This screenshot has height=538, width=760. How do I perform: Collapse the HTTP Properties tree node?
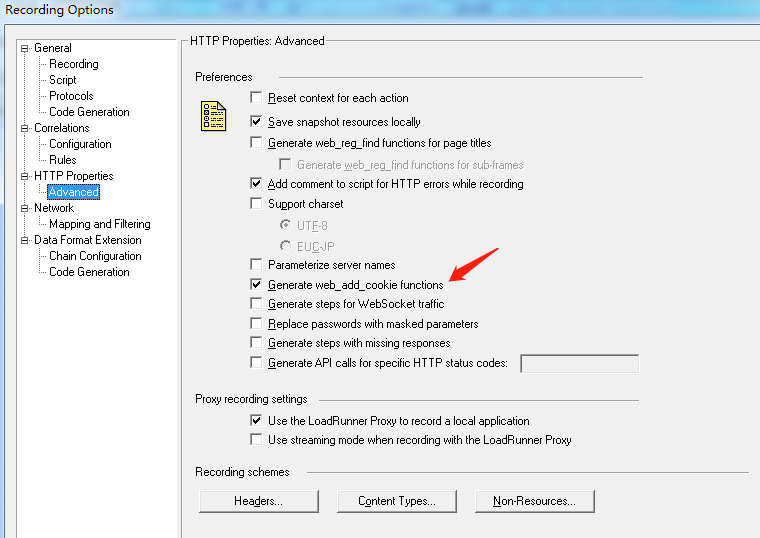pos(25,176)
